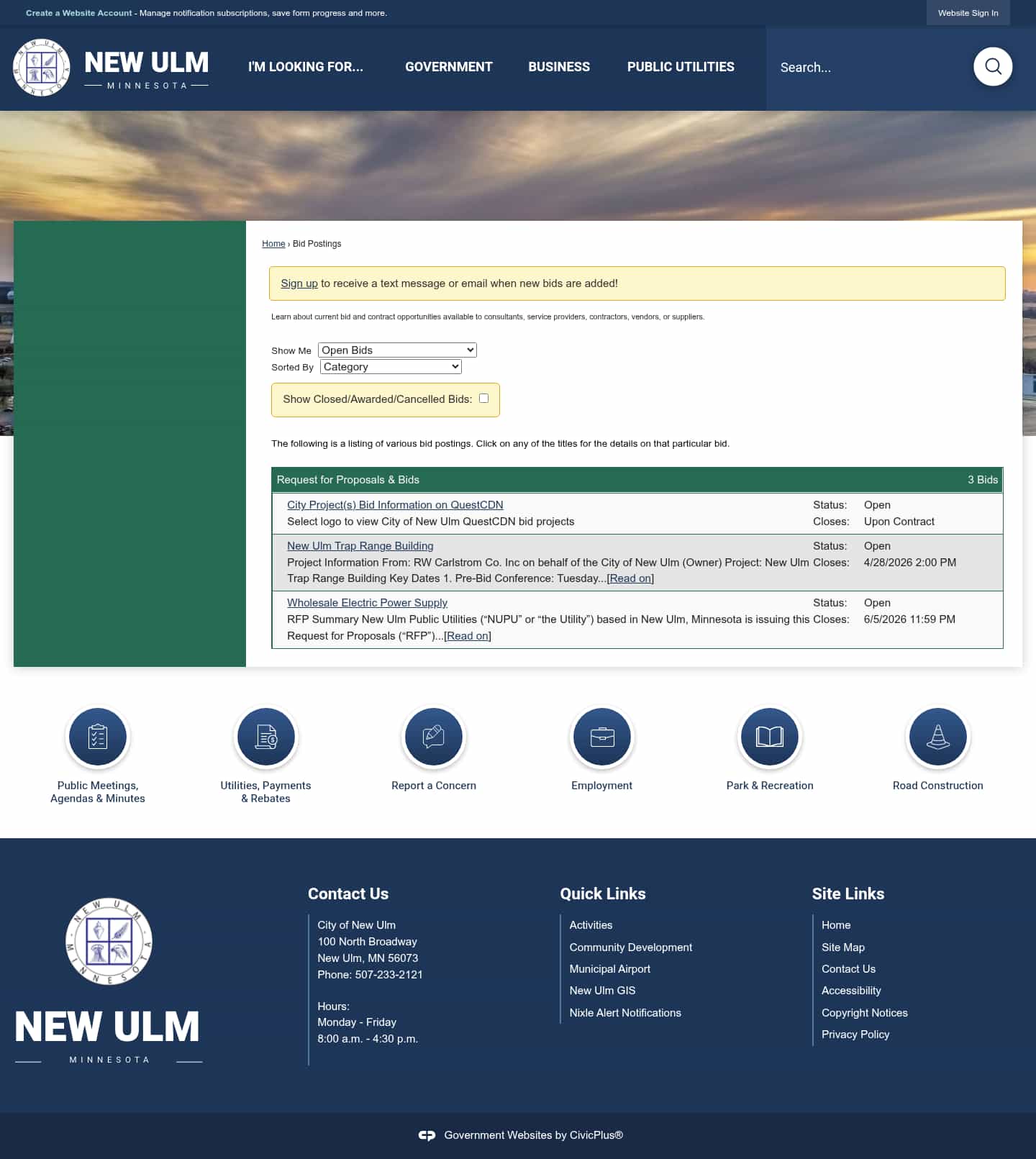Image resolution: width=1036 pixels, height=1159 pixels.
Task: Open New Ulm Trap Range Building bid
Action: pyautogui.click(x=360, y=546)
